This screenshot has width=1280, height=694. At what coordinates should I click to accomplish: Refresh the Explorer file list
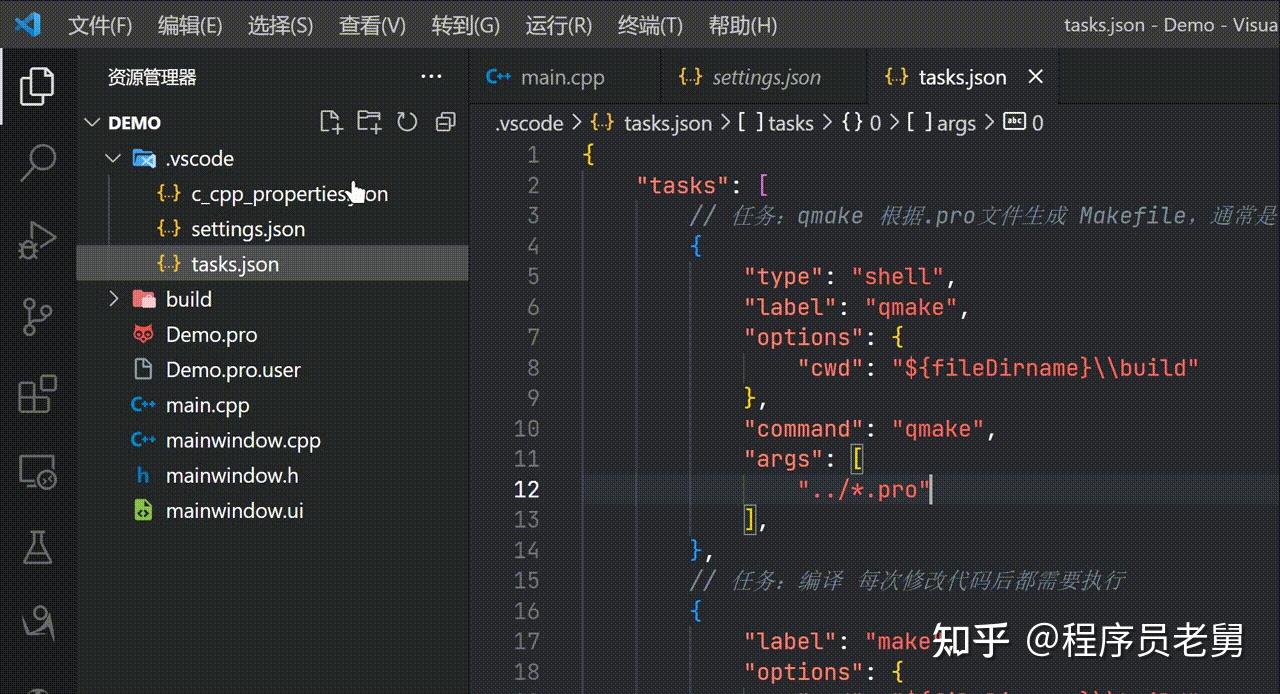point(407,121)
